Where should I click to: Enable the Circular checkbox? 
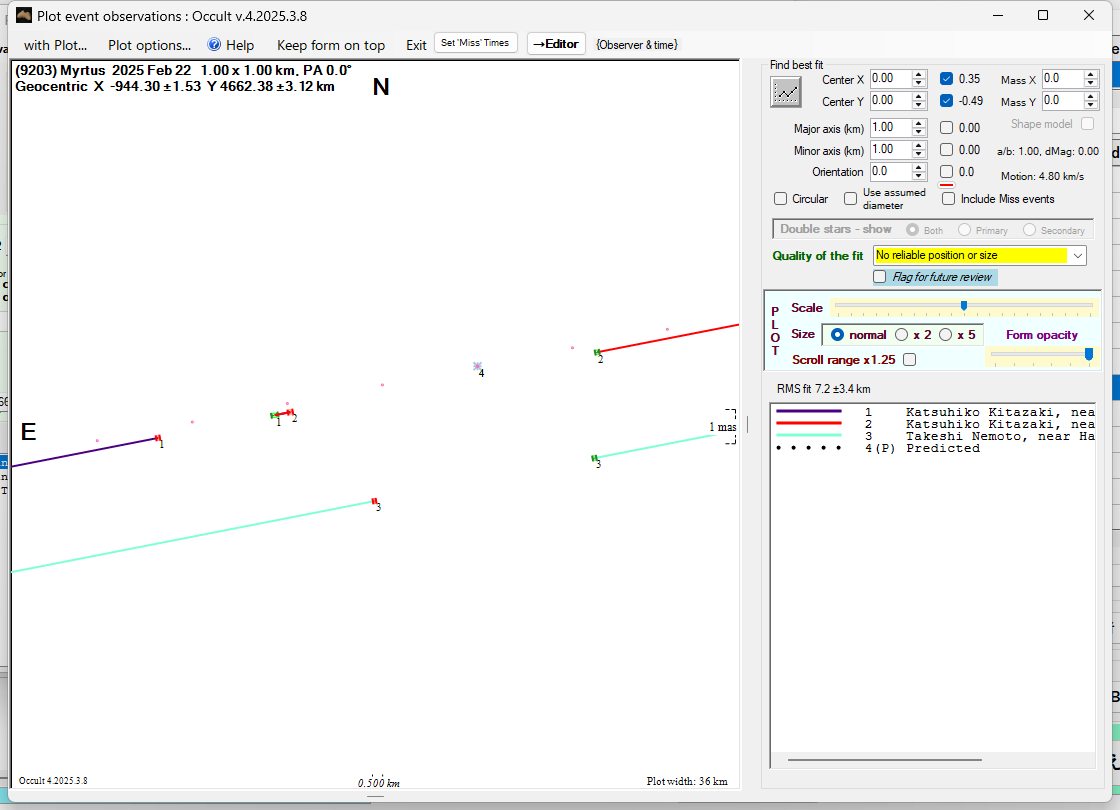tap(781, 199)
